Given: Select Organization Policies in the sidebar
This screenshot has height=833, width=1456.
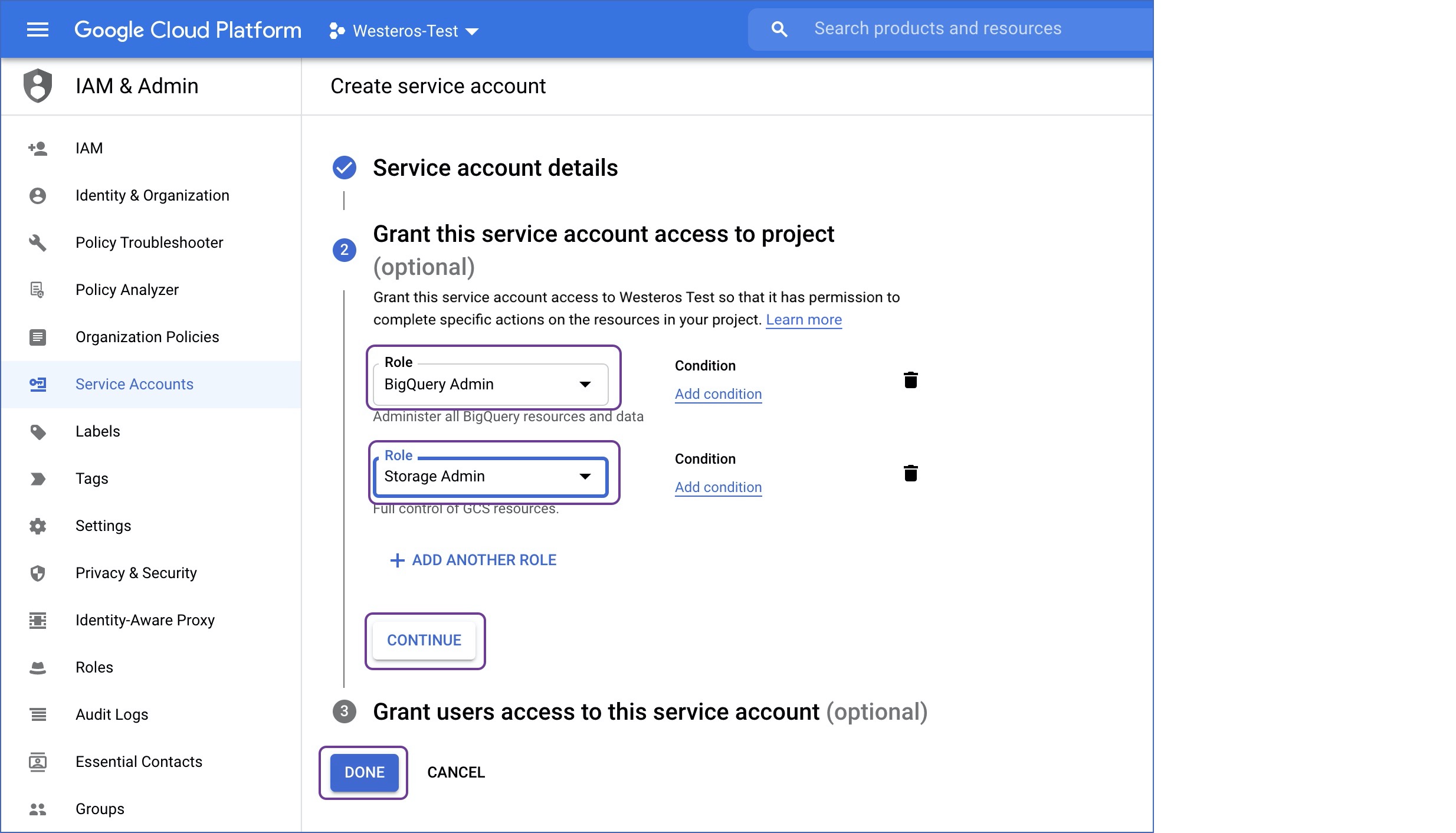Looking at the screenshot, I should click(x=147, y=337).
